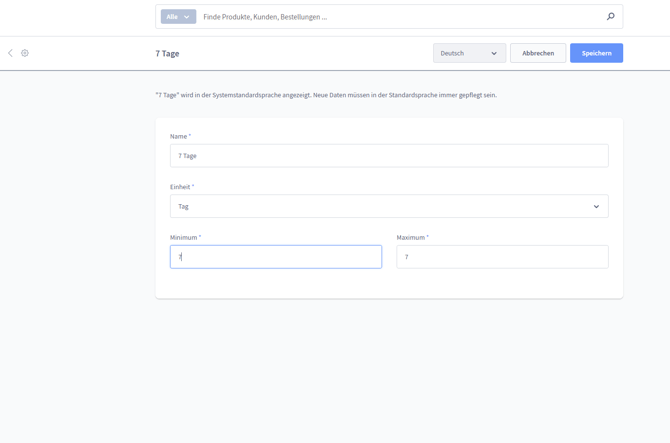Click into the Maximum input field
Screen dimensions: 670x443
click(502, 257)
